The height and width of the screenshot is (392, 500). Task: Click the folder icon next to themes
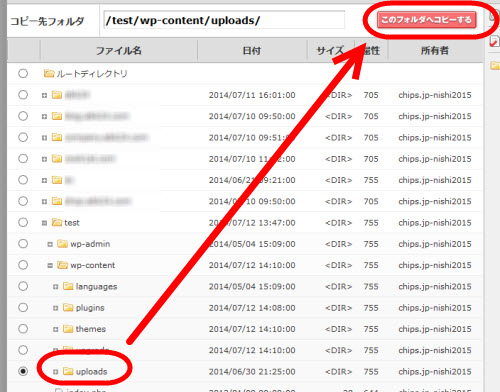[68, 329]
